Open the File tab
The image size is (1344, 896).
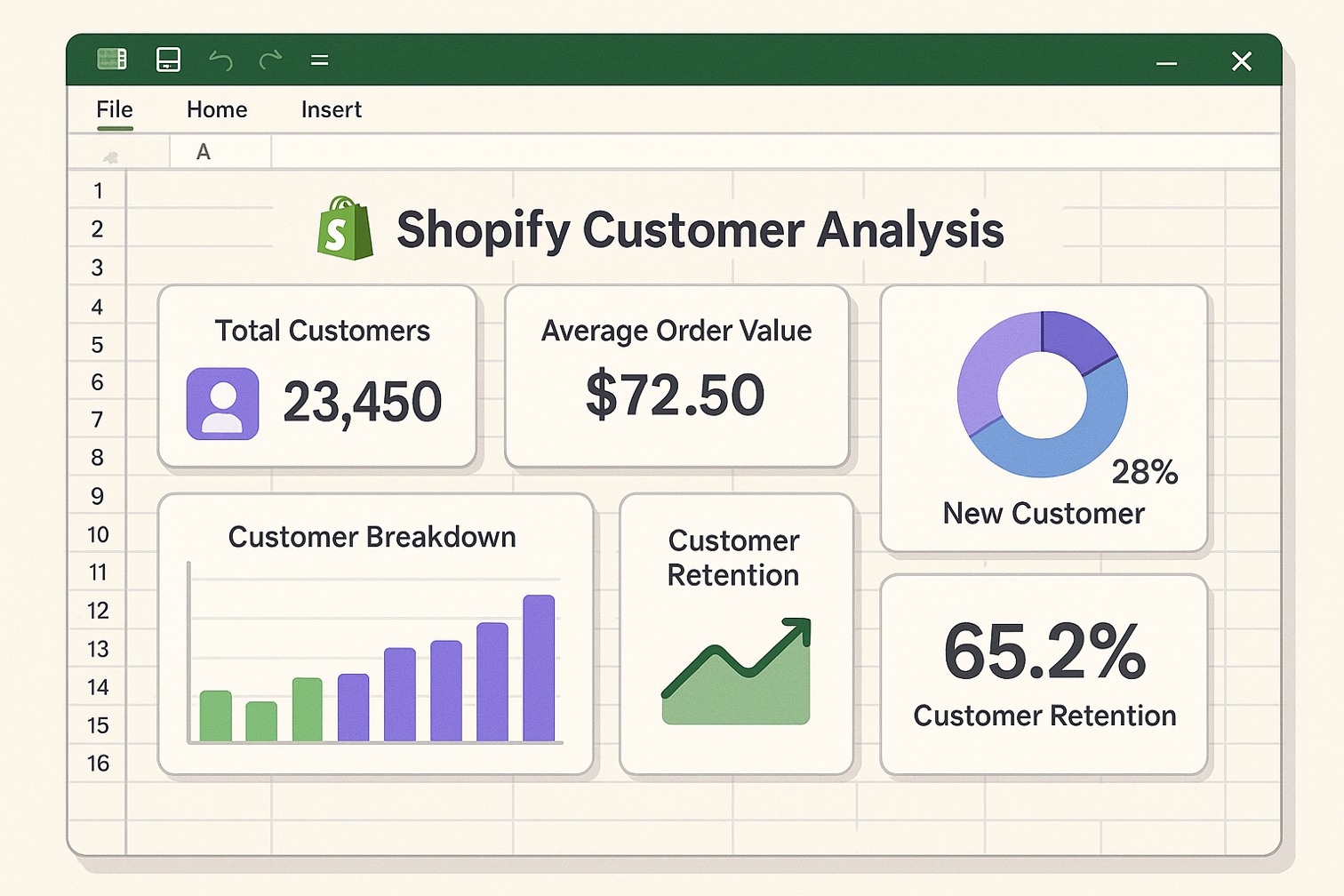tap(115, 109)
